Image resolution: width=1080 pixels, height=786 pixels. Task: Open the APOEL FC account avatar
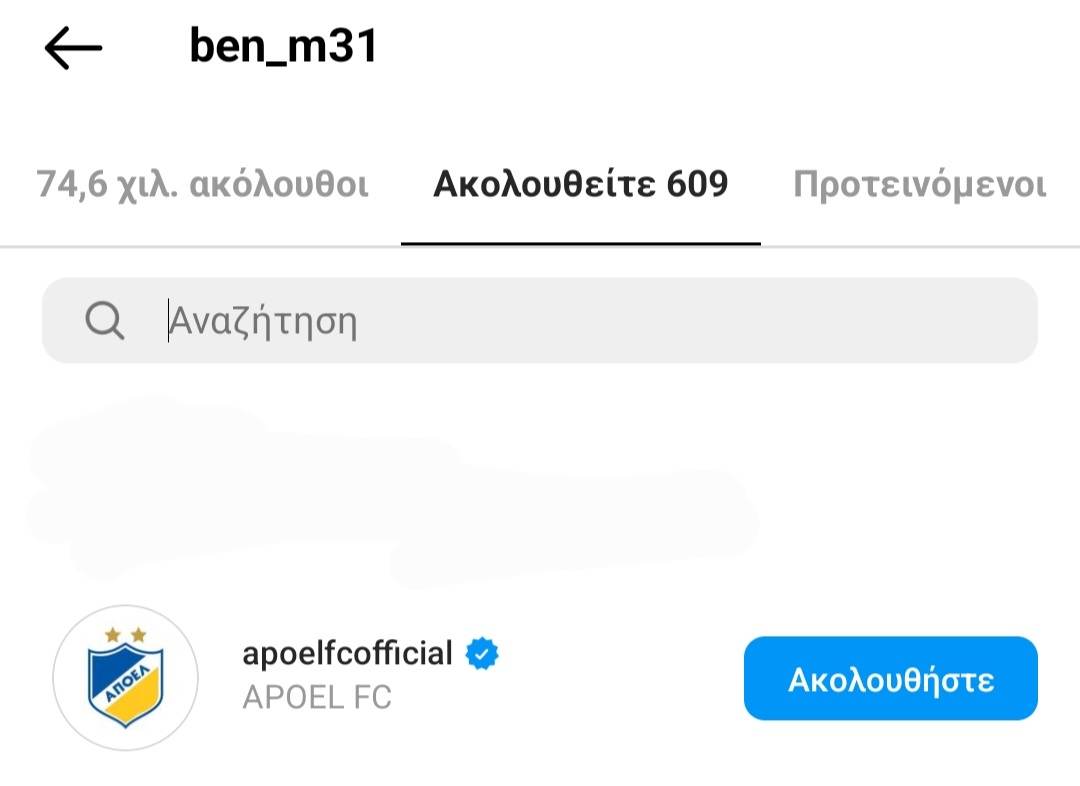pyautogui.click(x=125, y=678)
